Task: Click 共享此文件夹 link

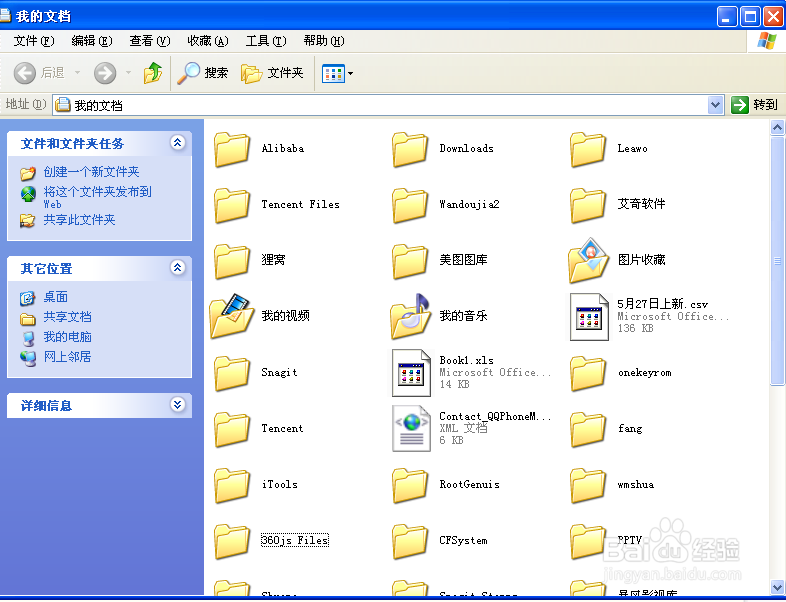Action: coord(79,220)
